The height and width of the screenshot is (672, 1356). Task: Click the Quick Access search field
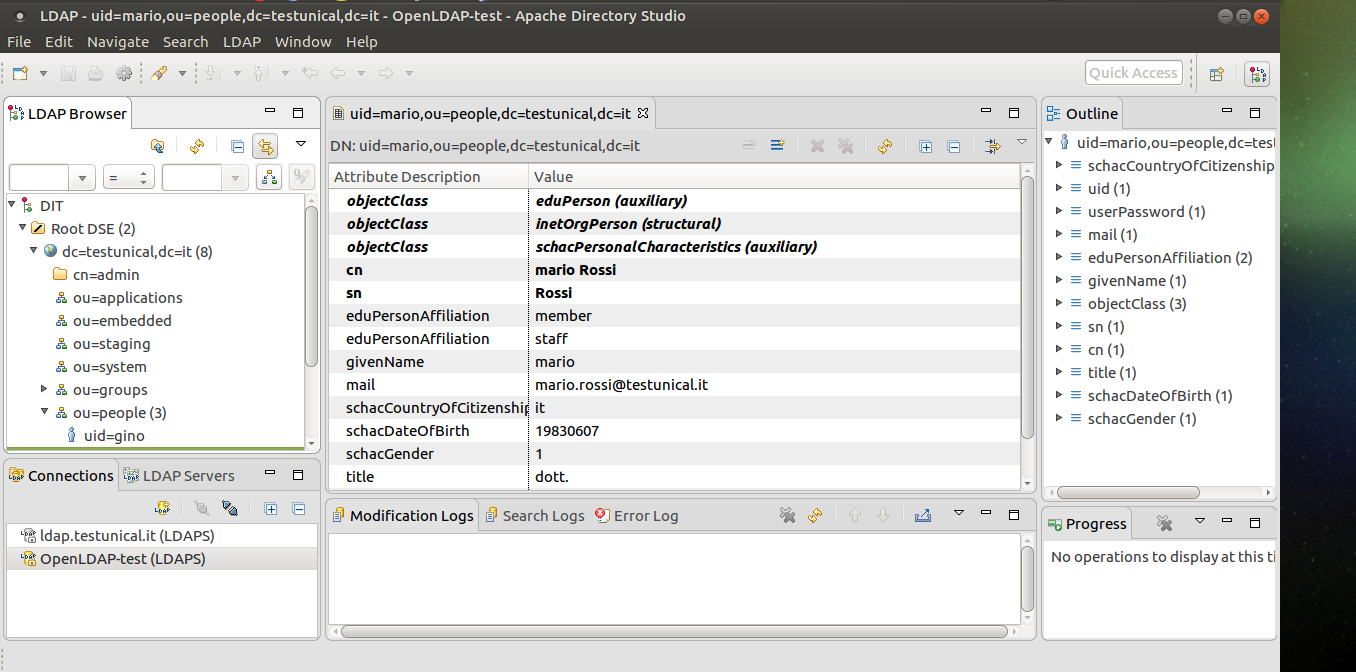[1133, 73]
